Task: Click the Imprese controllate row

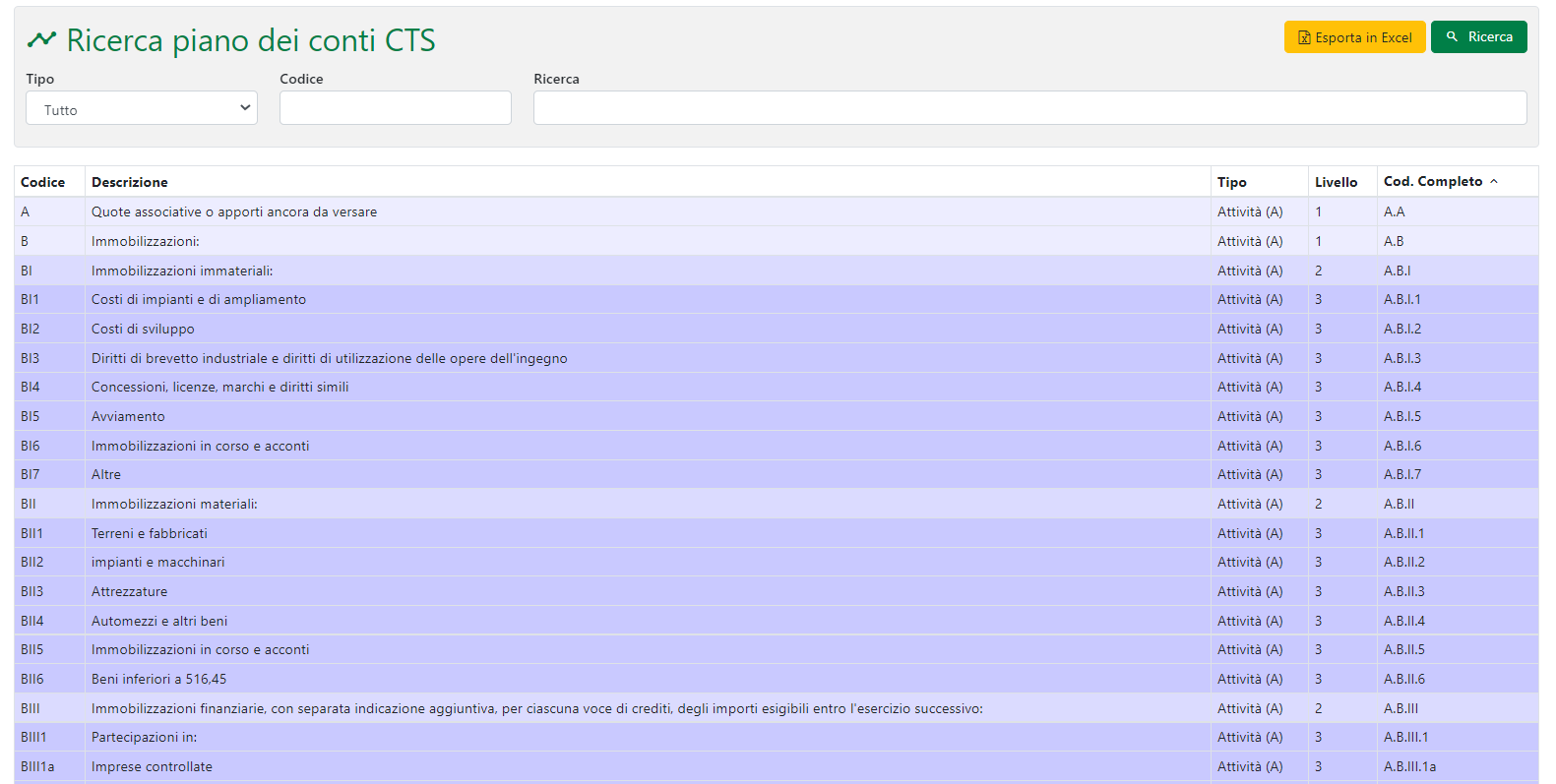Action: click(x=152, y=766)
